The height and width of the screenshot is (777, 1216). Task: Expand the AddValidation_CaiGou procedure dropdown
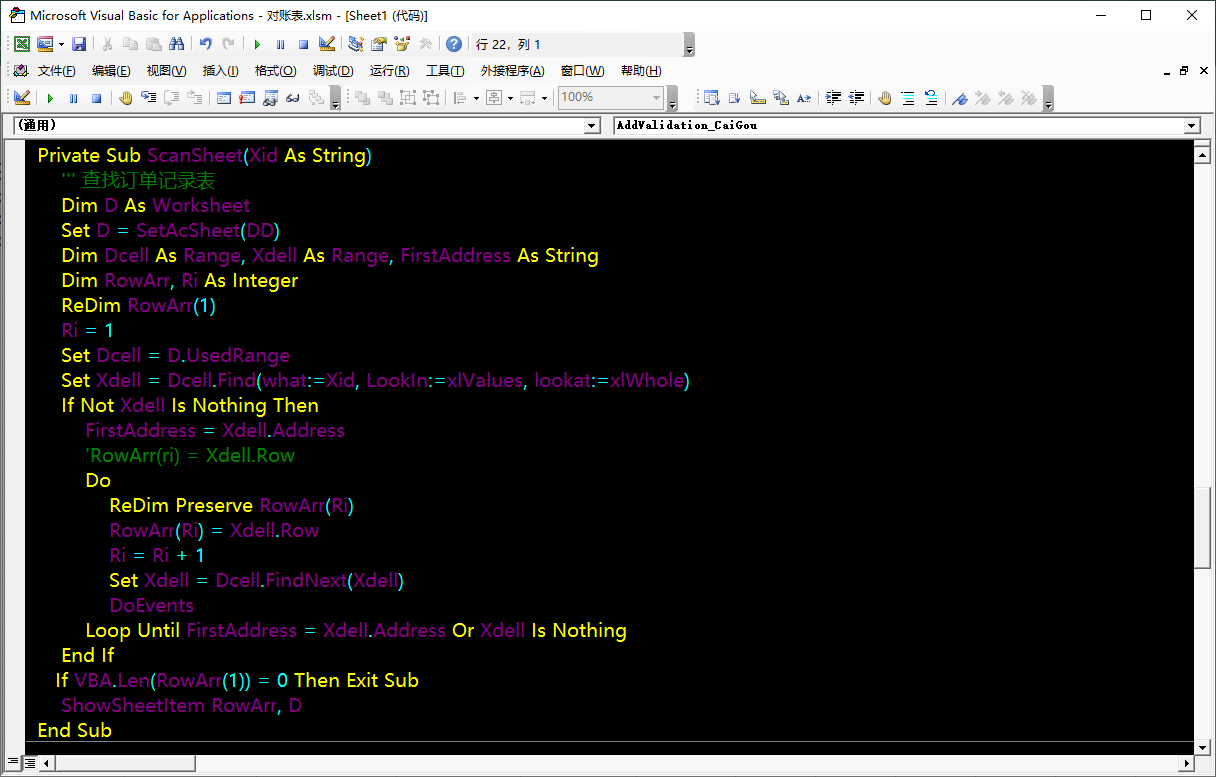(1191, 125)
